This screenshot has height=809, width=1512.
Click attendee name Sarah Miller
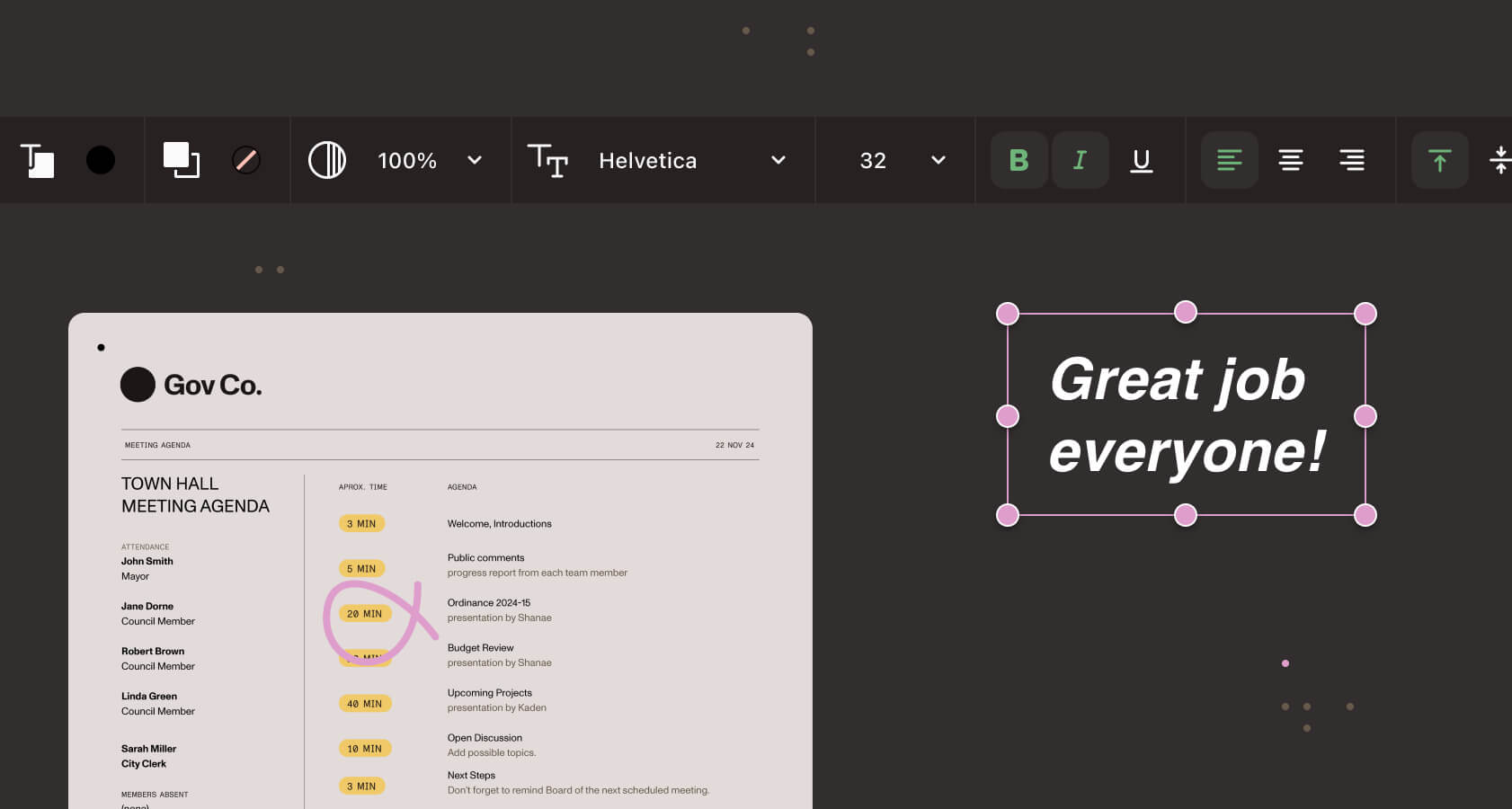click(x=149, y=748)
